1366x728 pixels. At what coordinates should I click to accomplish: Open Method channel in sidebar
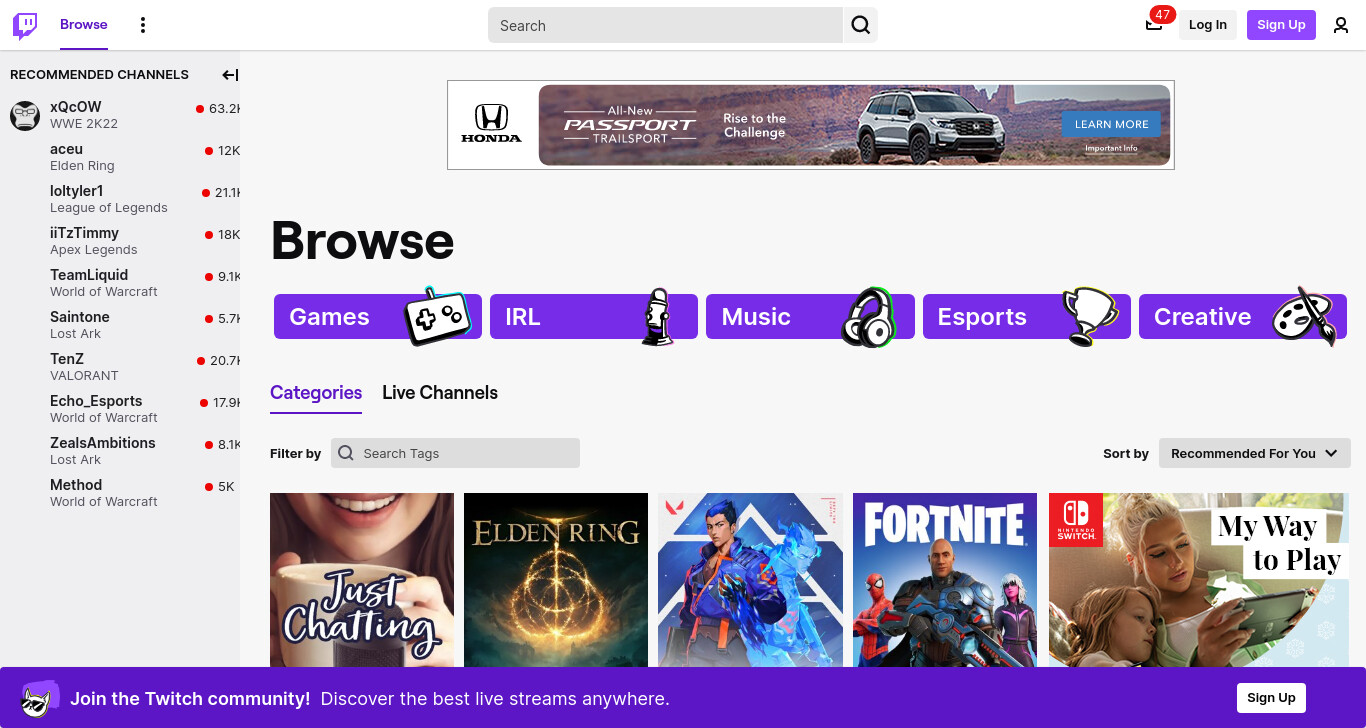point(120,493)
